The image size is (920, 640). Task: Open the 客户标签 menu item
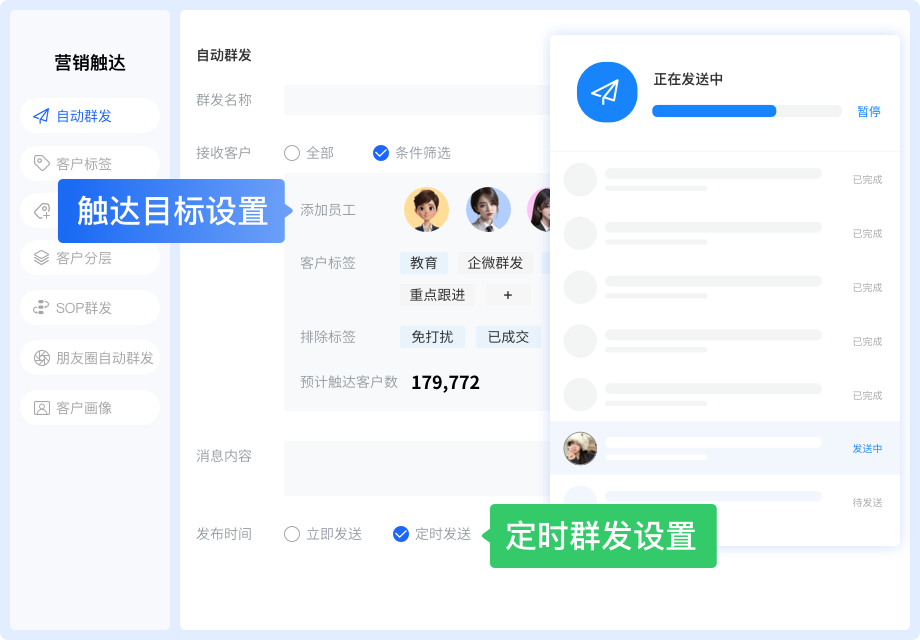(x=90, y=163)
